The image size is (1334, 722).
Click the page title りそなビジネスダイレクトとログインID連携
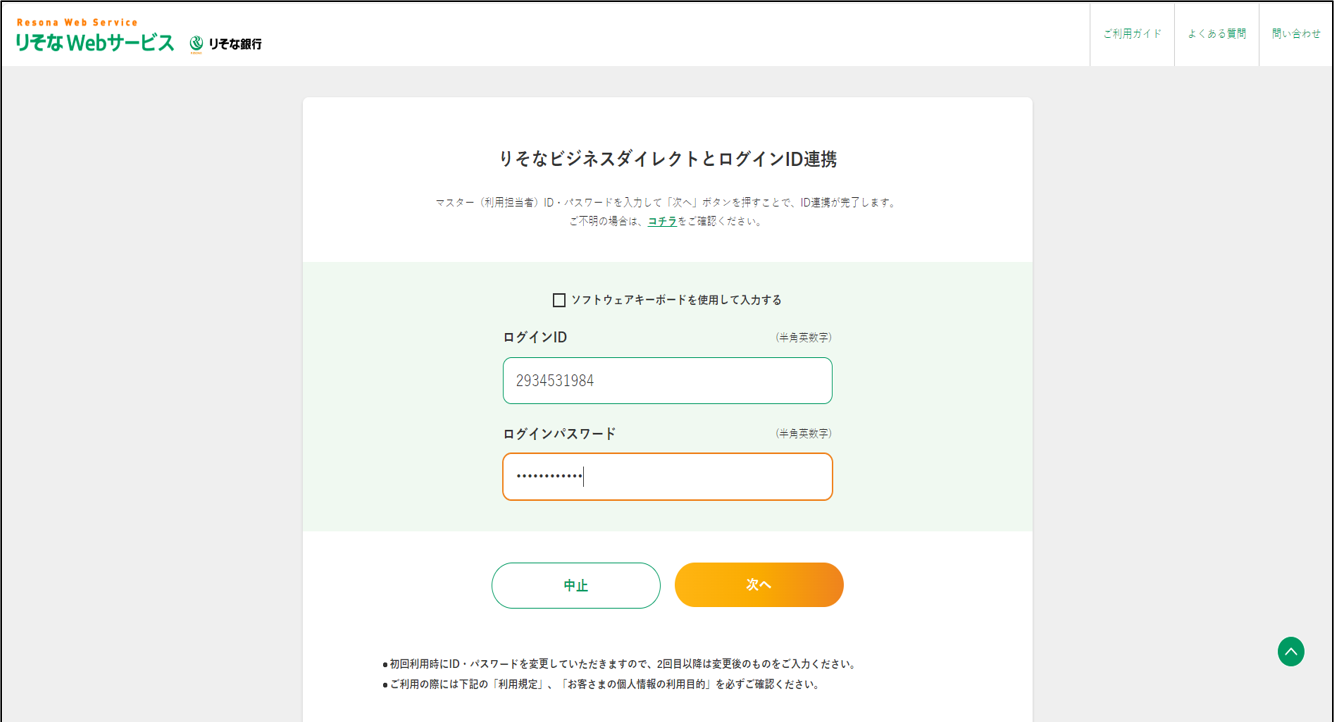[x=667, y=159]
